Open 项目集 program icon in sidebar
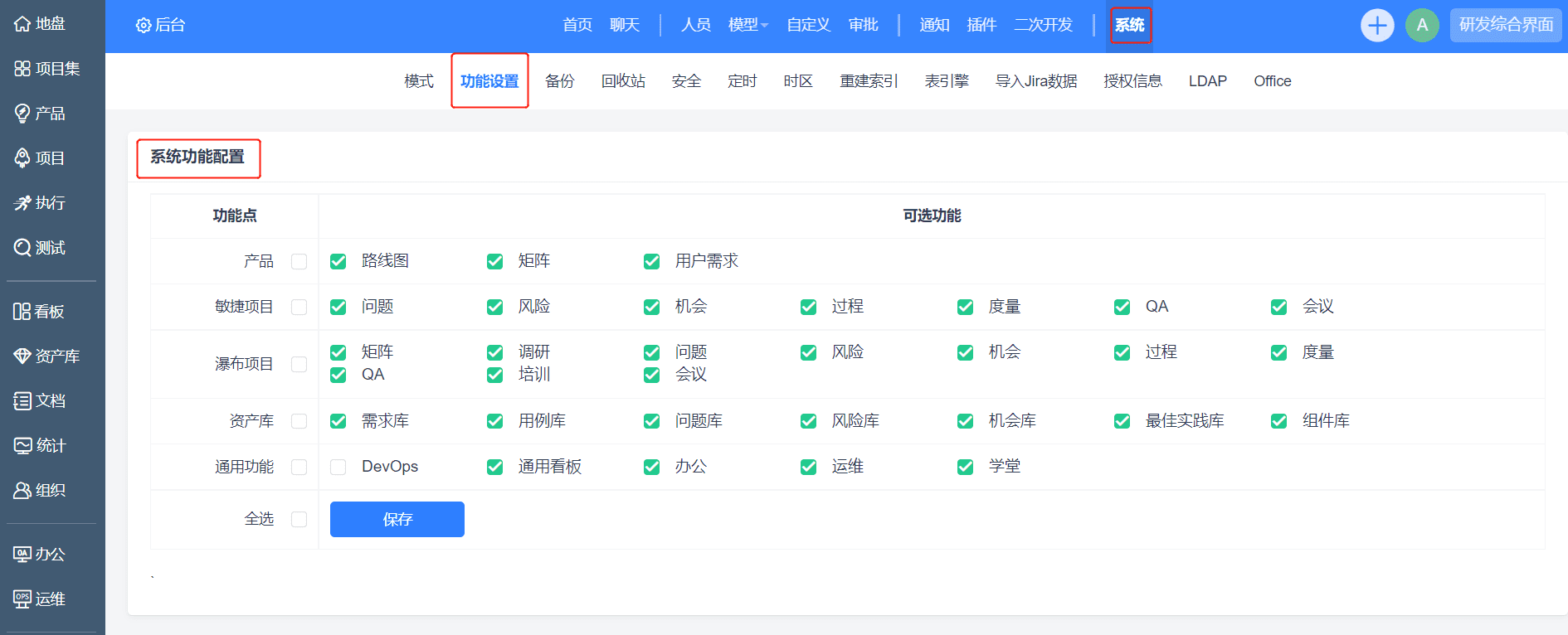The width and height of the screenshot is (1568, 635). tap(22, 69)
